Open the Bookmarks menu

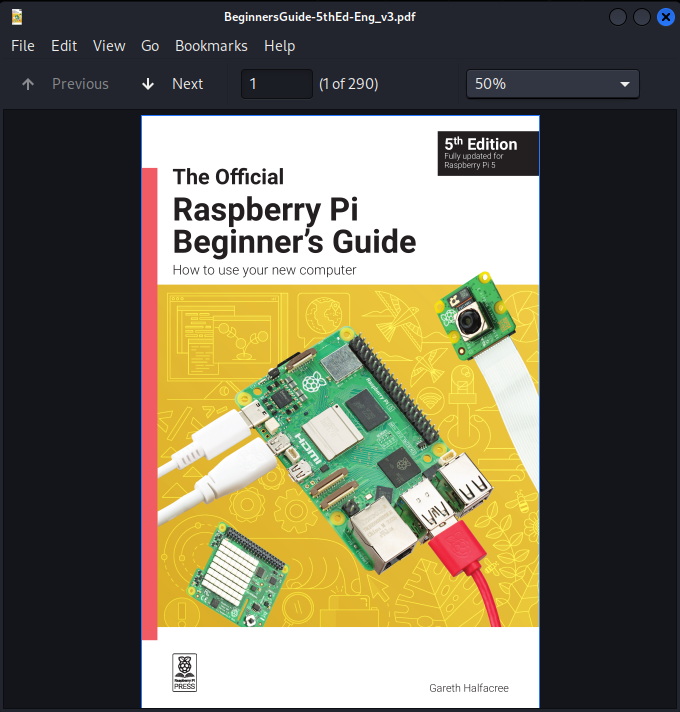(211, 46)
